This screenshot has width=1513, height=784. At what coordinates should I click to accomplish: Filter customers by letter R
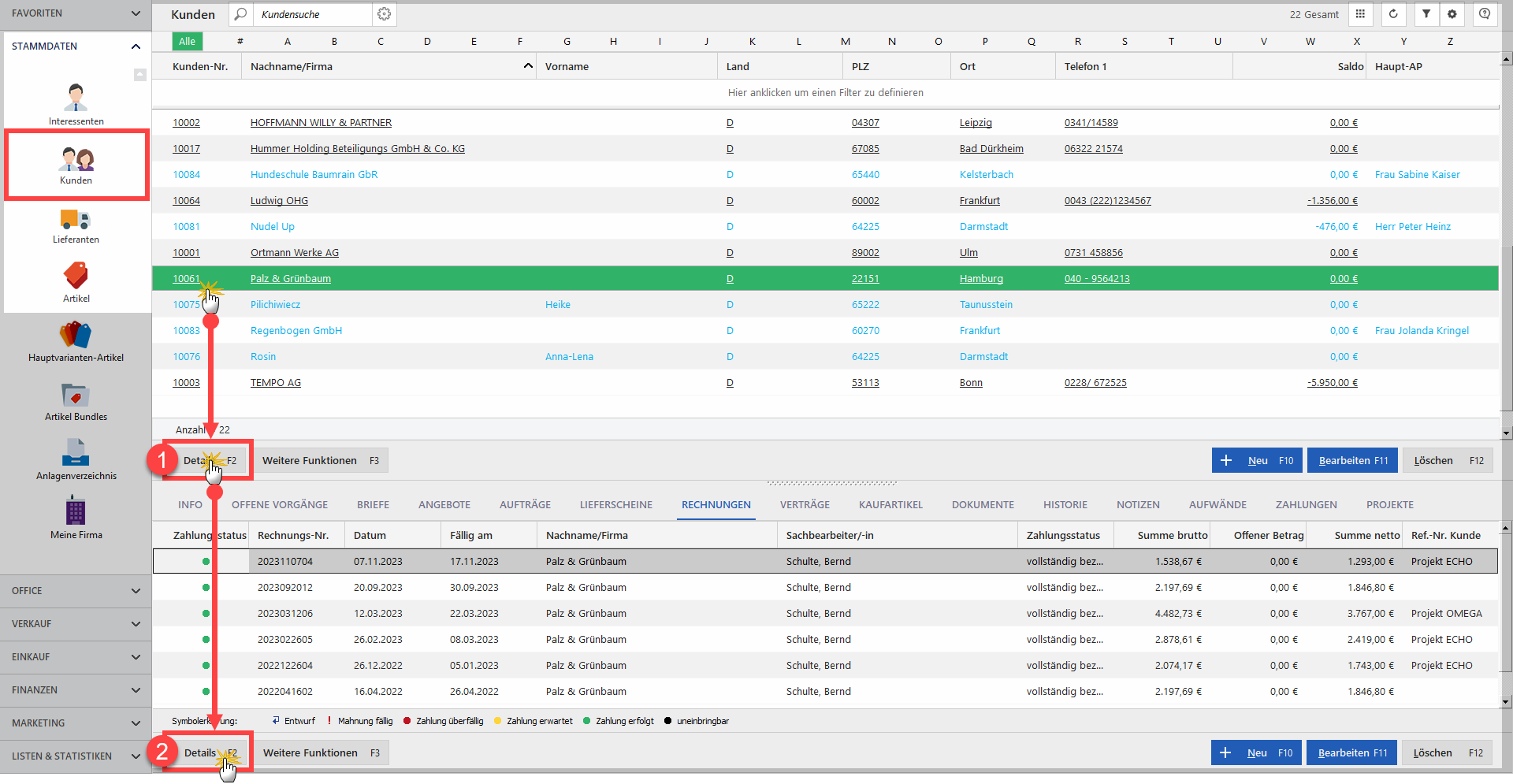[1078, 42]
